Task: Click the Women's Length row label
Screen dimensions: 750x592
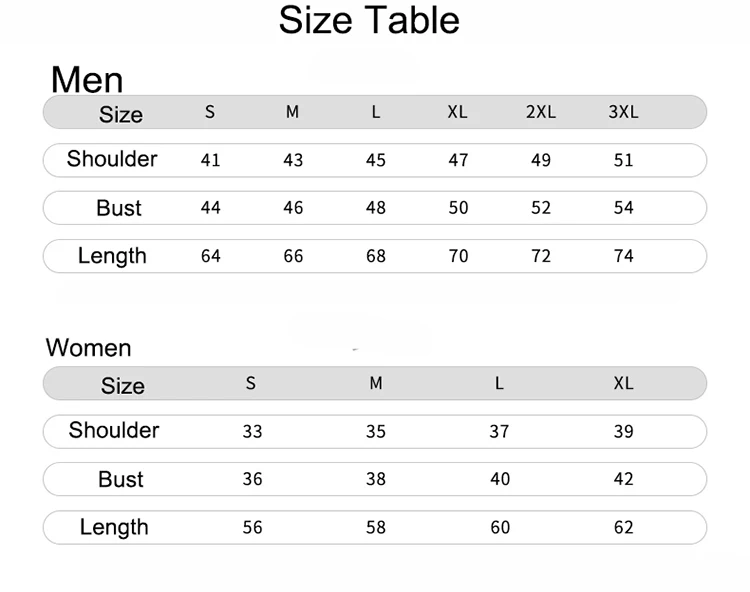Action: 114,527
